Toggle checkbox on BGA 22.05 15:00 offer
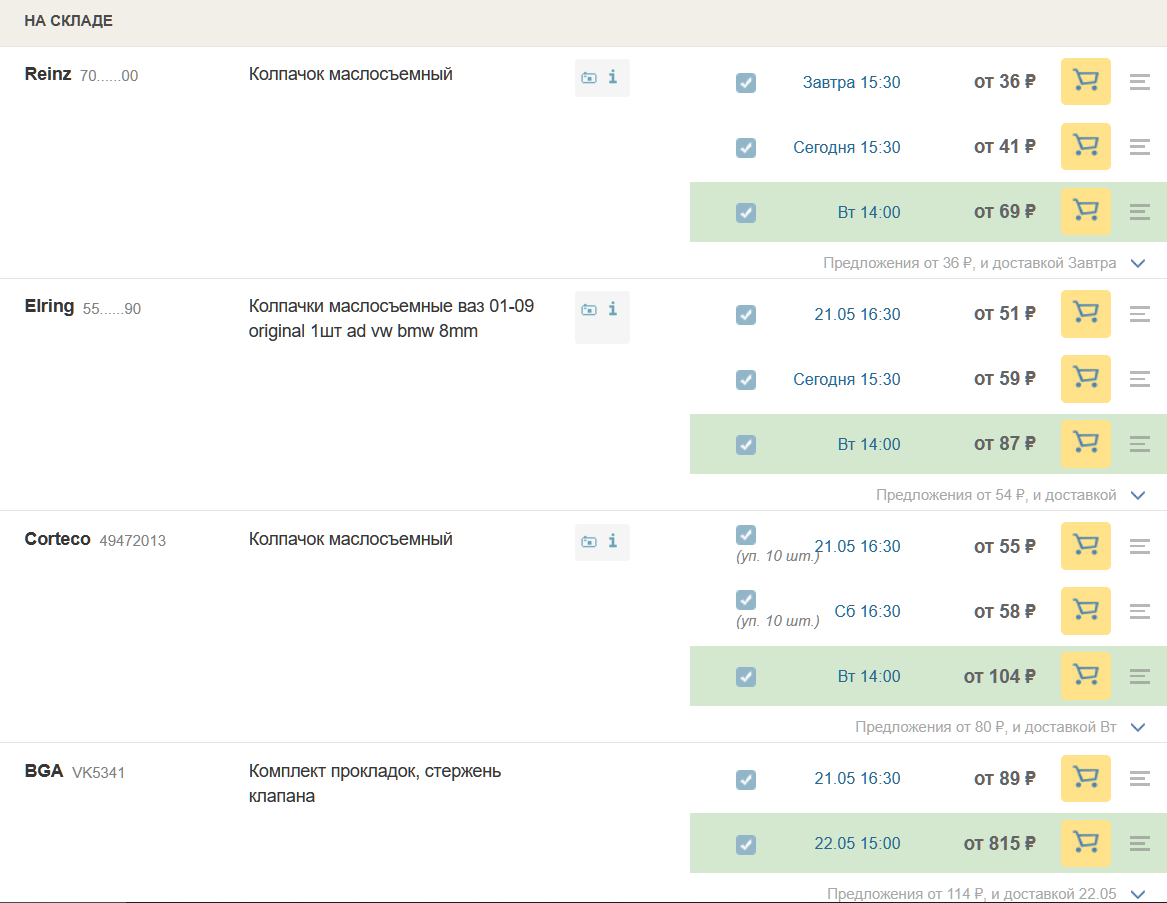 pos(746,844)
